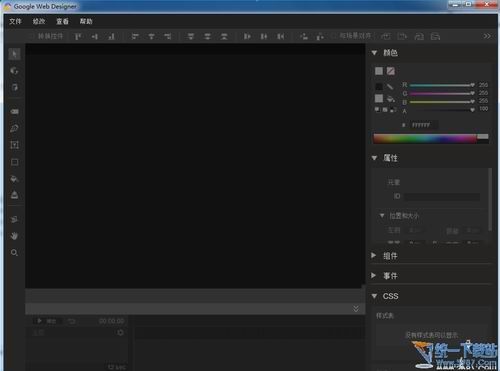Select the Tag tool

coord(14,112)
